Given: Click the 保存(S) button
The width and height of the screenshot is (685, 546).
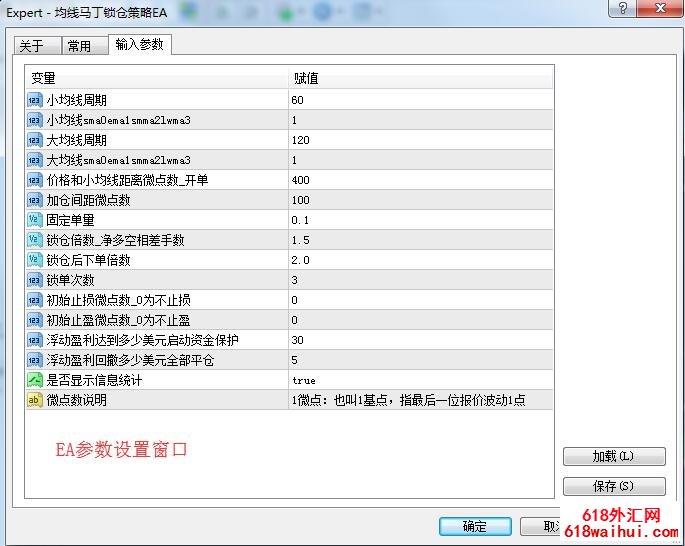Looking at the screenshot, I should coord(614,486).
